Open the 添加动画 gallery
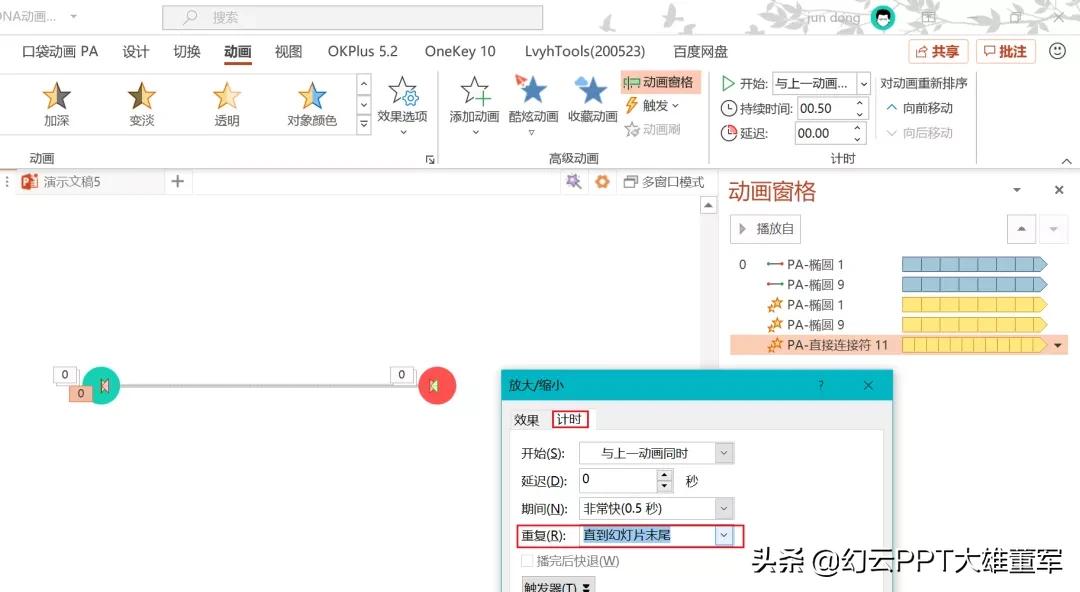Screen dimensions: 1080x592 pos(473,103)
